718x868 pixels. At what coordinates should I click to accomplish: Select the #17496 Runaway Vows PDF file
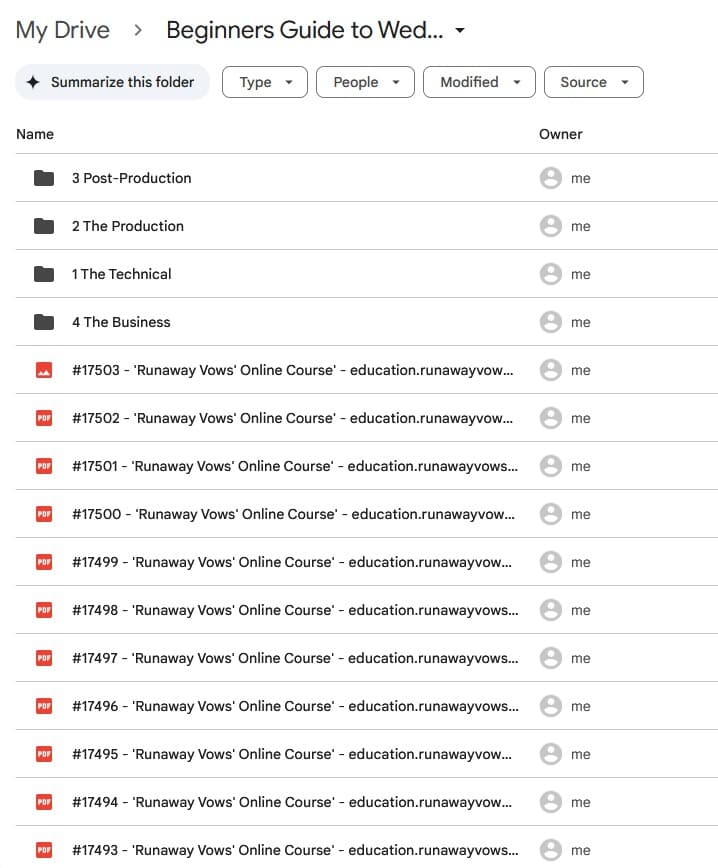click(x=294, y=706)
